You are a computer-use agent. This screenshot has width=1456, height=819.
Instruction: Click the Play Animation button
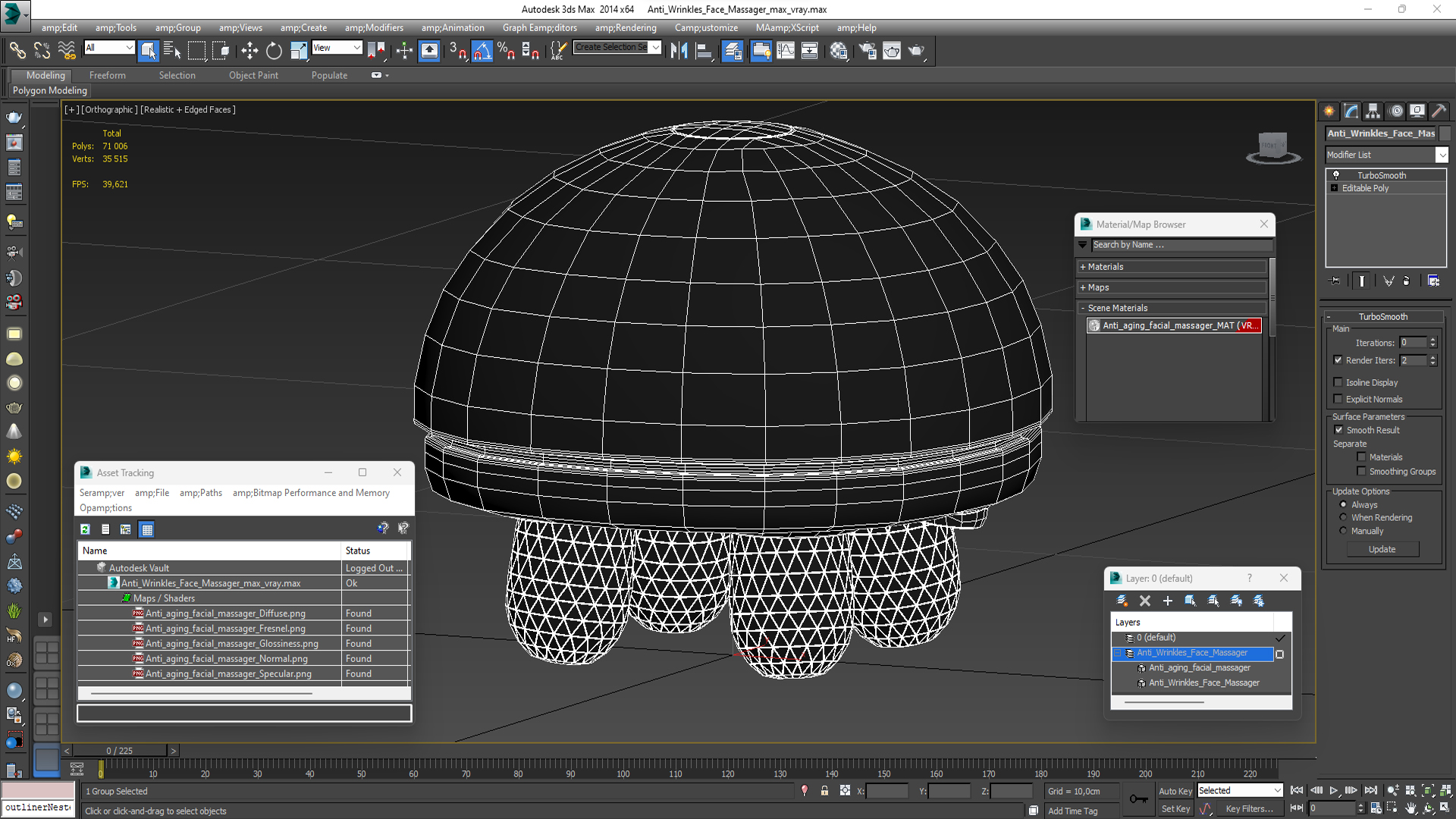click(1333, 791)
